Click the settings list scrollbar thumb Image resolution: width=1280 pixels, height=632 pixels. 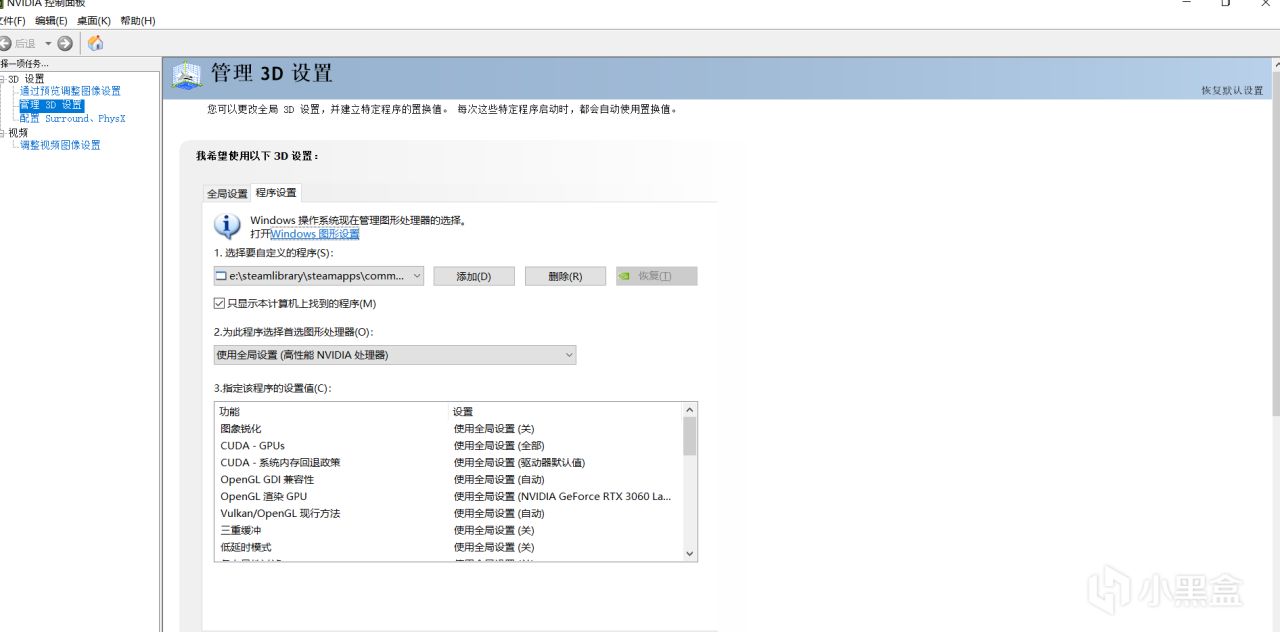[689, 437]
